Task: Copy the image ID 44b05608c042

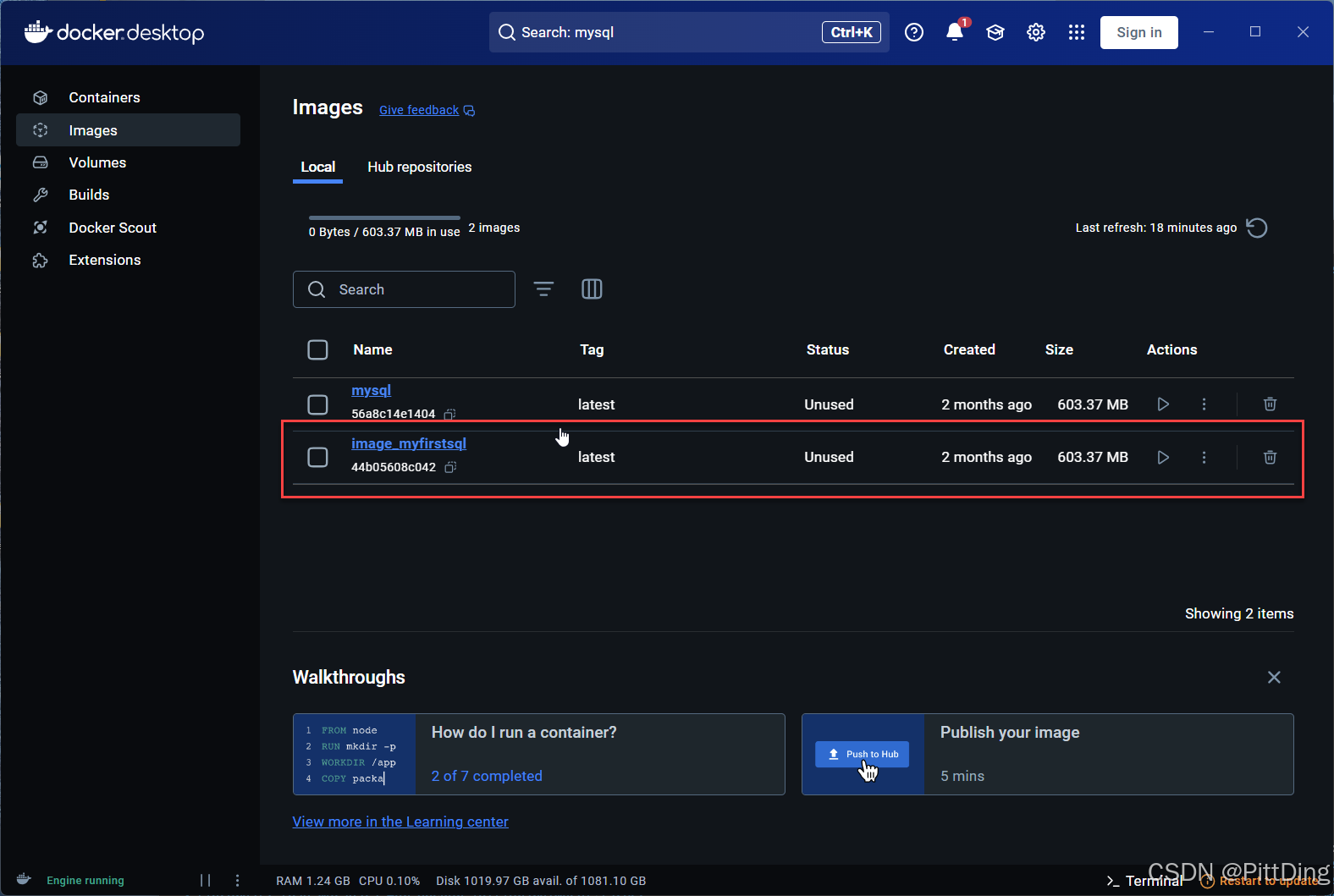Action: pos(450,467)
